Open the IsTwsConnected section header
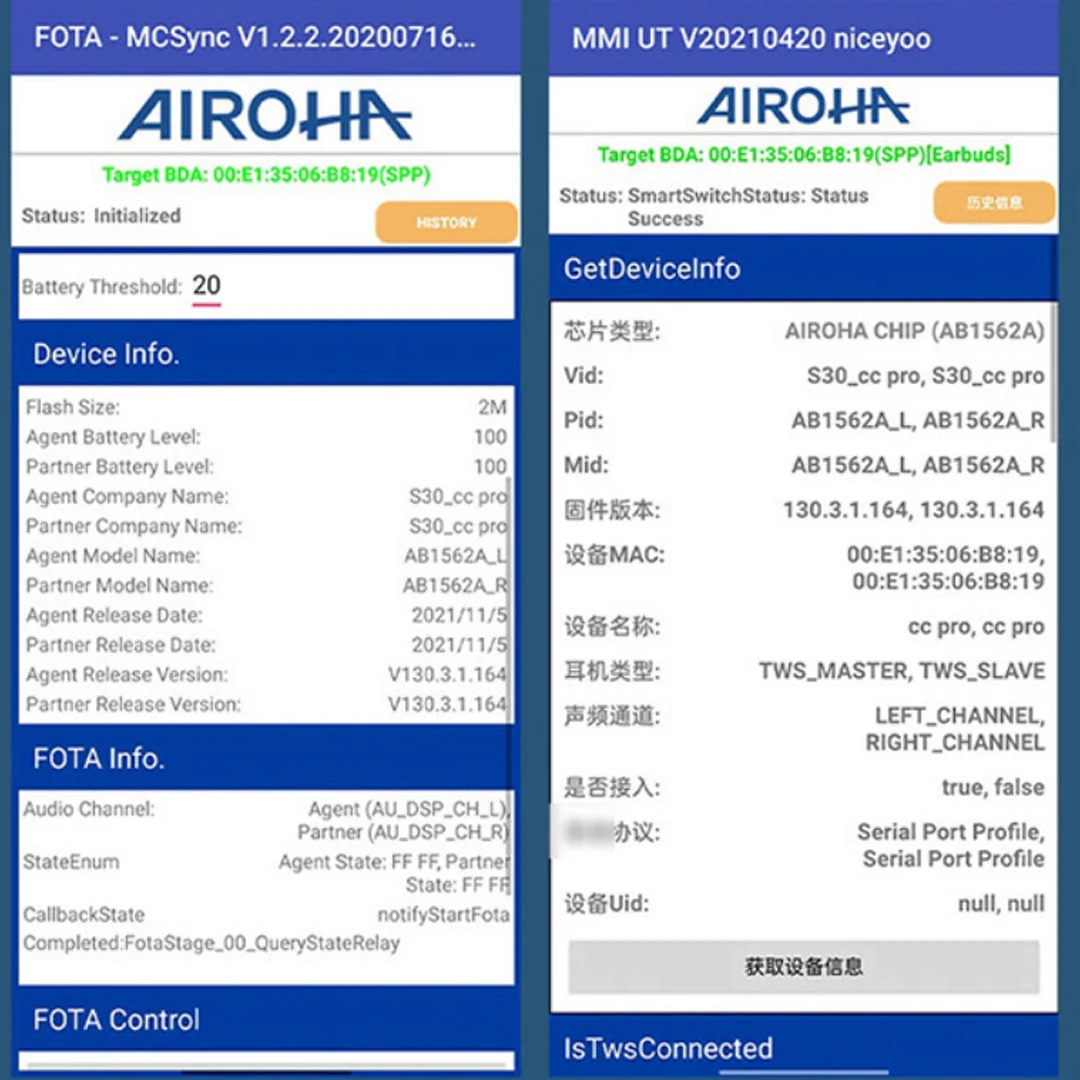The image size is (1080, 1080). [x=803, y=1048]
